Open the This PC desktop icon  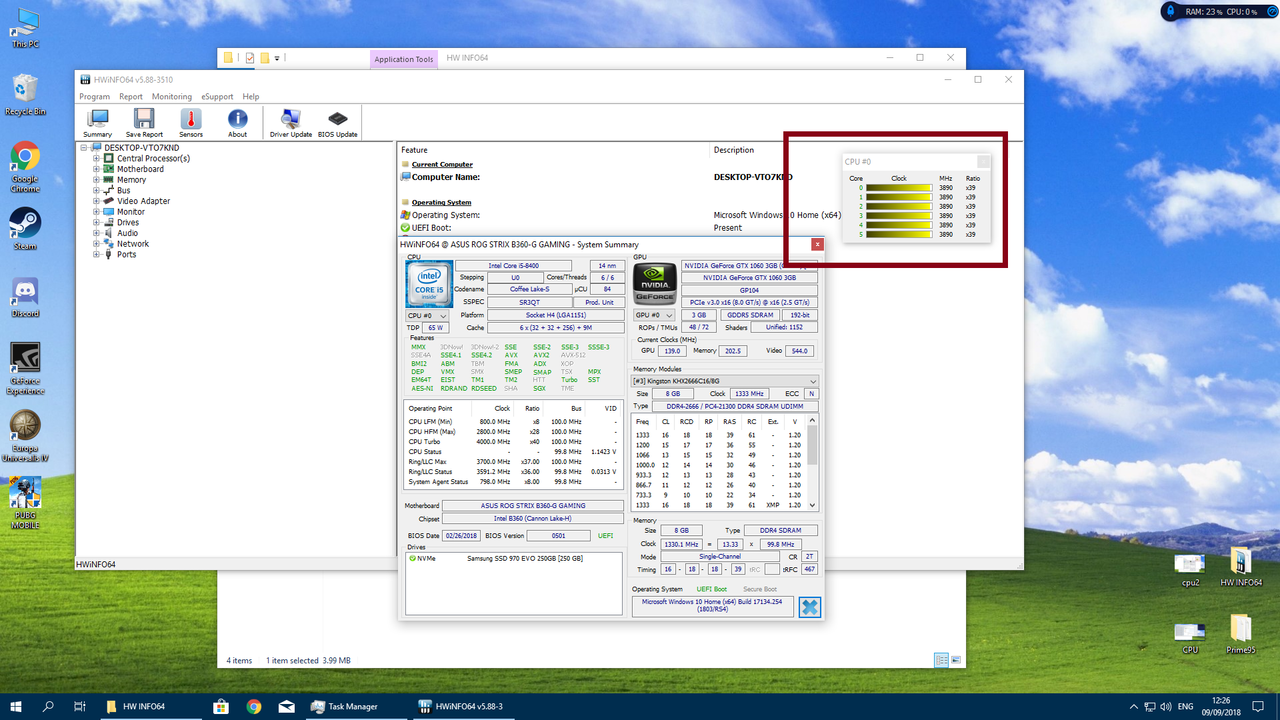click(25, 29)
